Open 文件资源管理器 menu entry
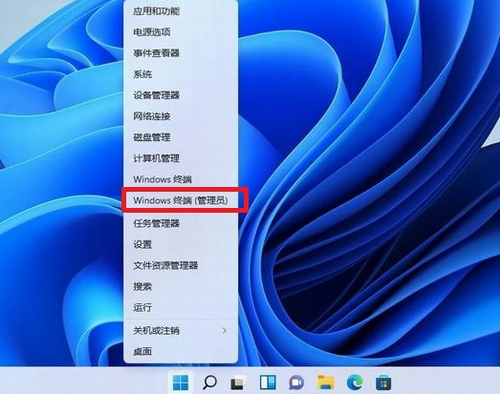This screenshot has width=500, height=394. (x=181, y=265)
